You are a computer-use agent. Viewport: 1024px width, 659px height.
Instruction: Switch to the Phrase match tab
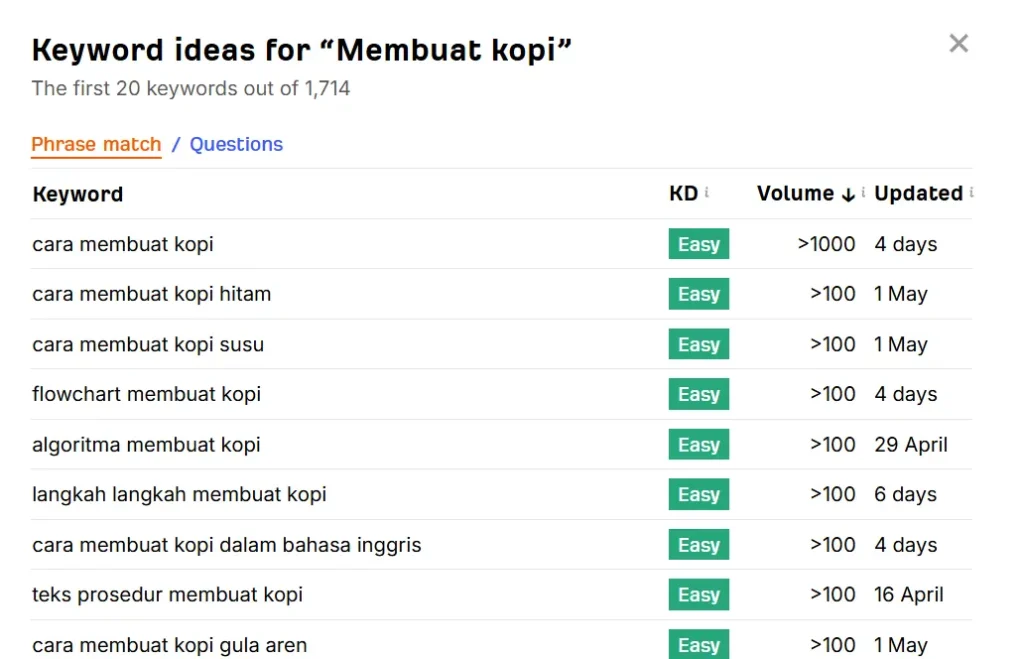pos(96,144)
